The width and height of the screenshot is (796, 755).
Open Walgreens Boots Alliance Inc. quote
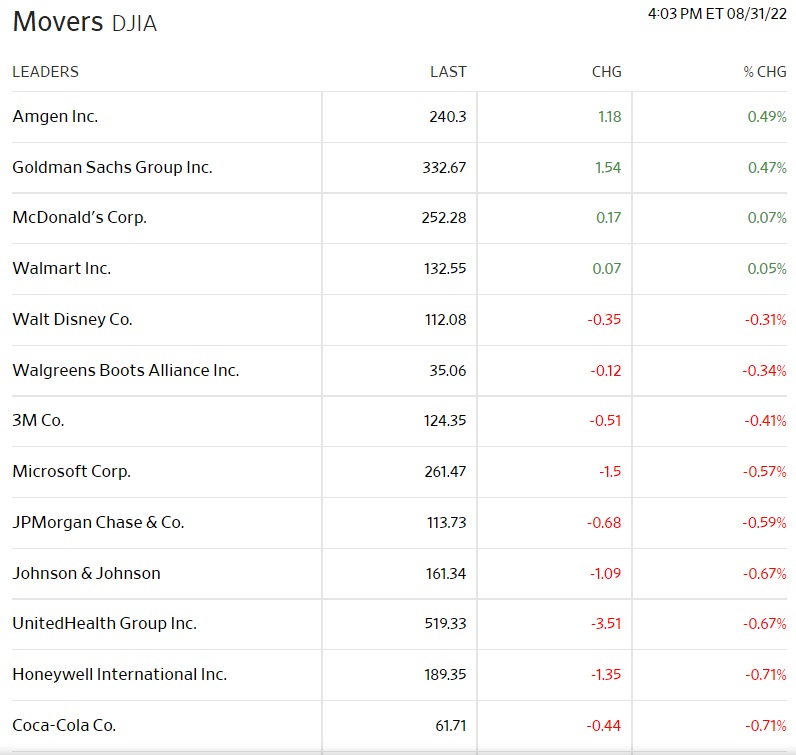[x=125, y=370]
